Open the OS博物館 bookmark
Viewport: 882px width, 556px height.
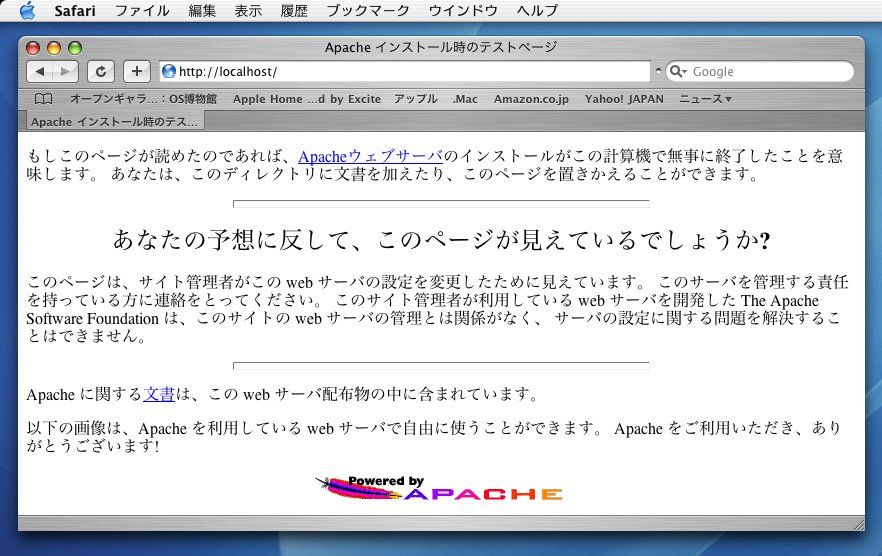pos(143,99)
